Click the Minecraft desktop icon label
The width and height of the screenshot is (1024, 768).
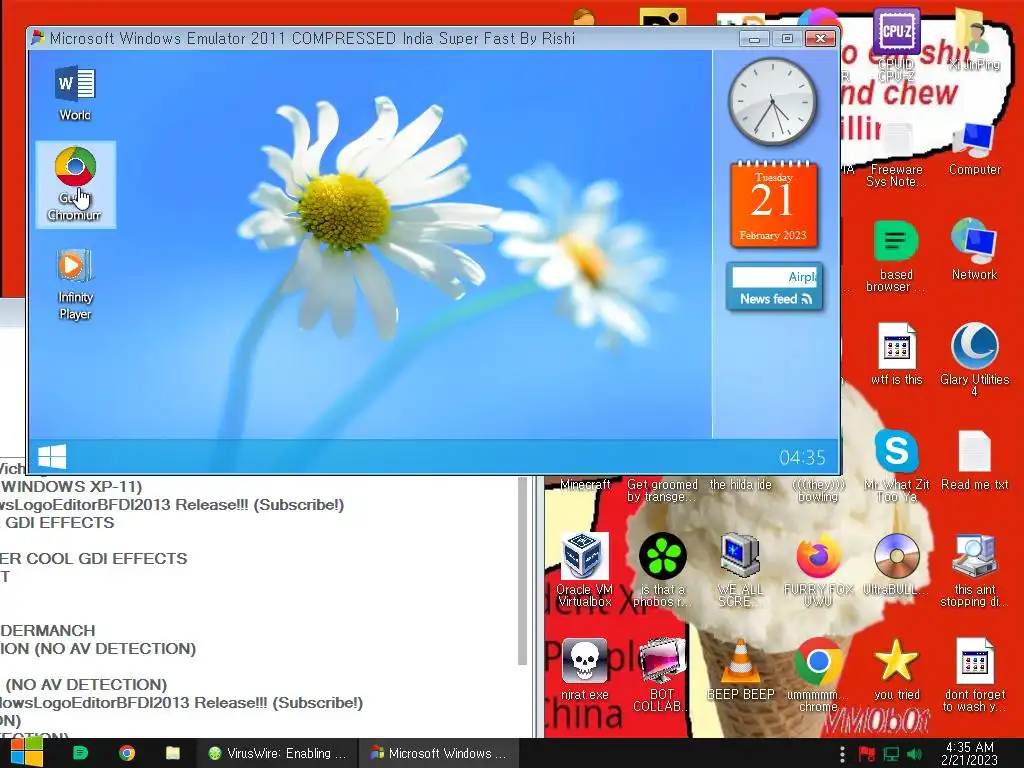tap(585, 485)
